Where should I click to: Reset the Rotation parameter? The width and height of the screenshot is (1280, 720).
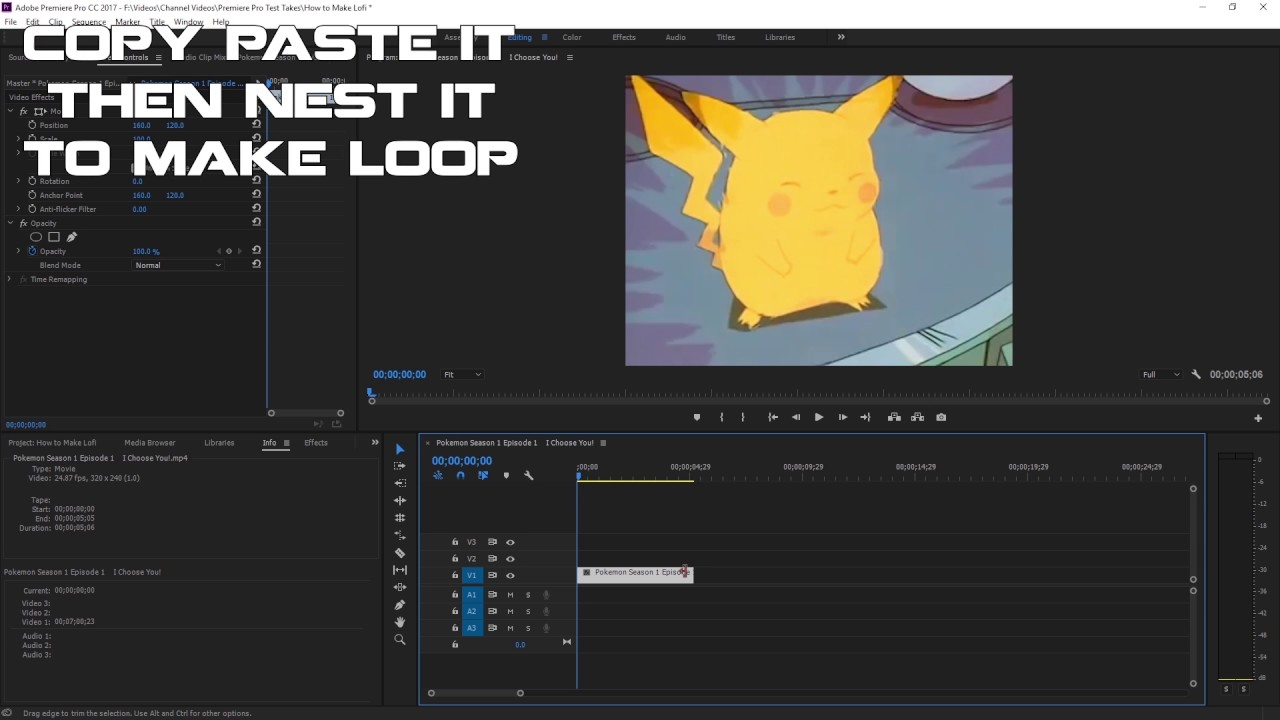(256, 181)
